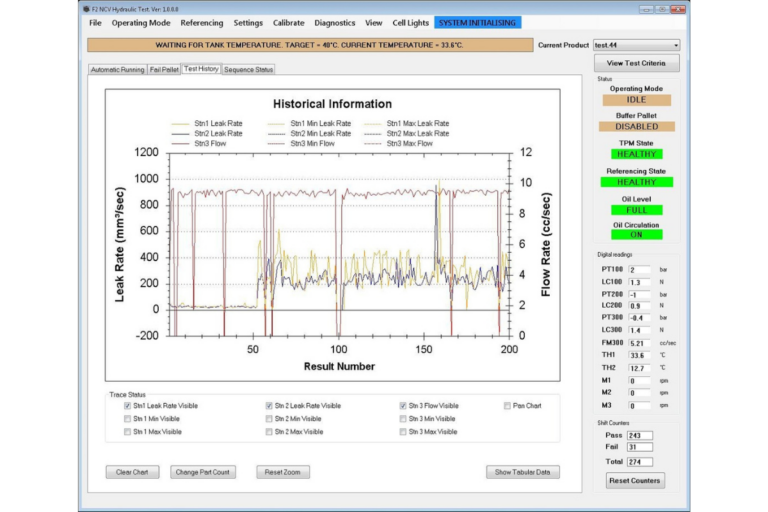Image resolution: width=768 pixels, height=512 pixels.
Task: Enable Stn 3 Min Visible checkbox
Action: (403, 419)
